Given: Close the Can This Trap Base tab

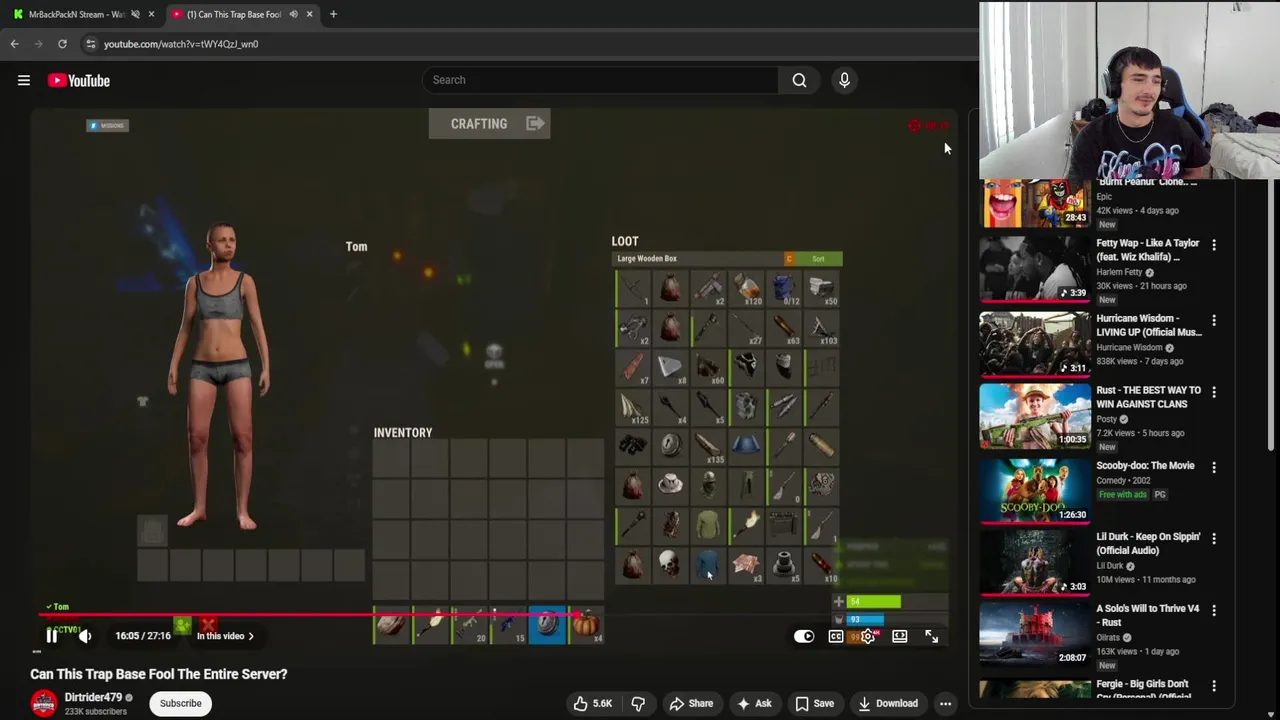Looking at the screenshot, I should click(309, 14).
